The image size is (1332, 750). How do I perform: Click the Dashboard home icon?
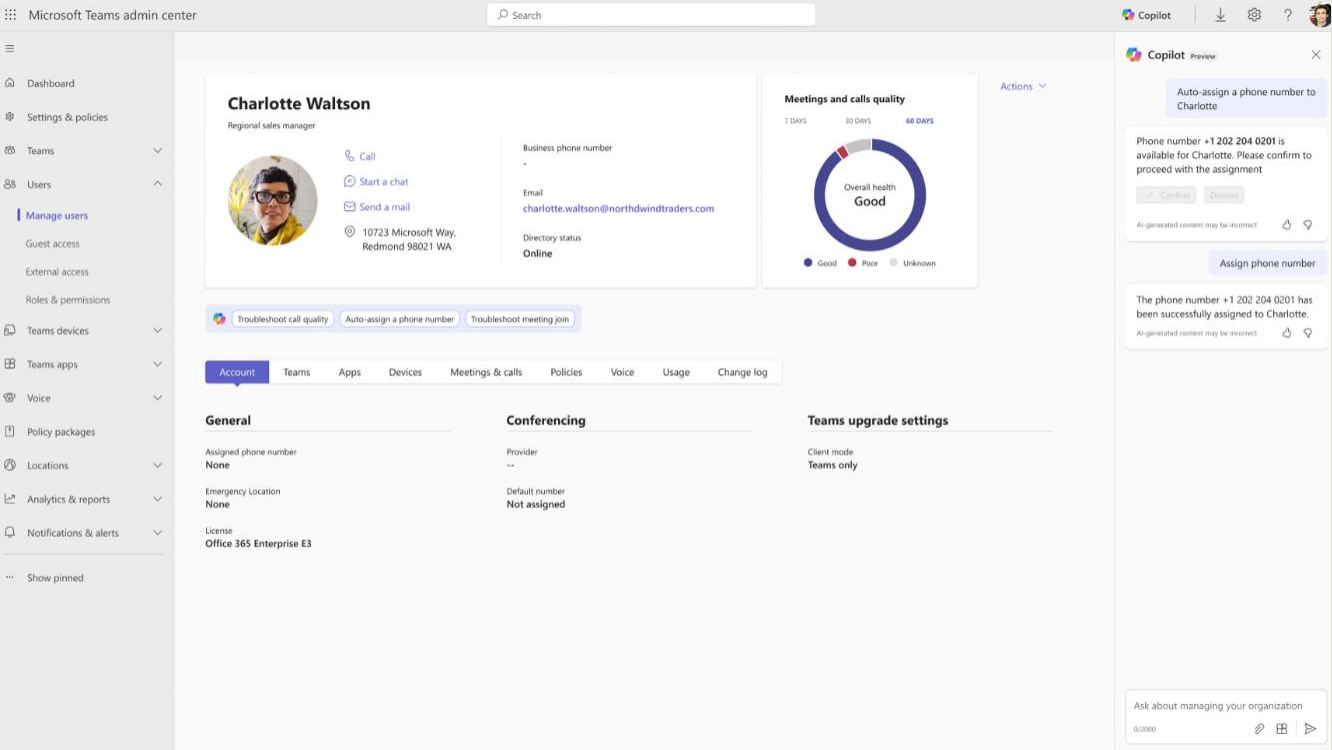pos(10,83)
